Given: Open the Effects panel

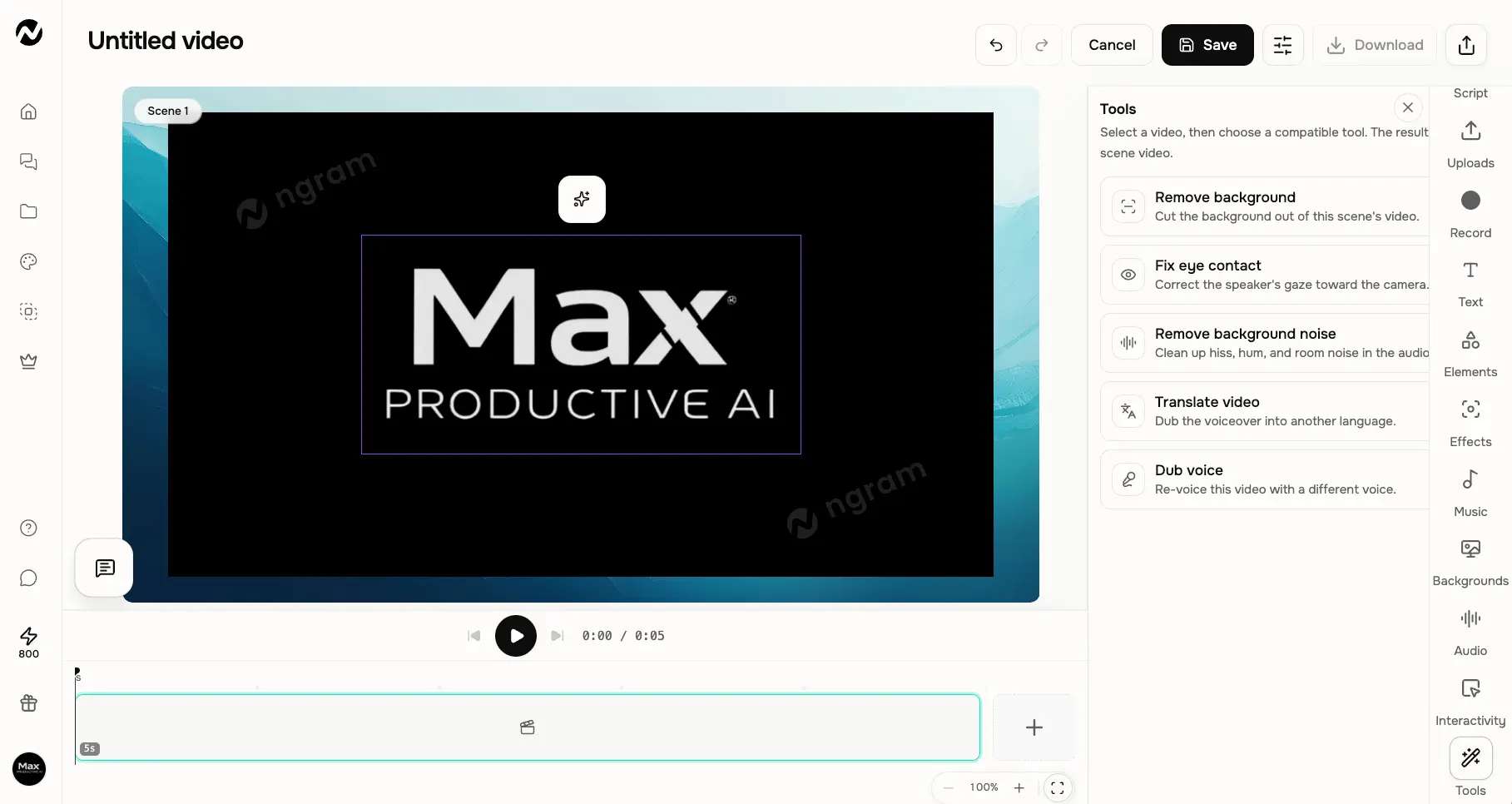Looking at the screenshot, I should [x=1470, y=424].
